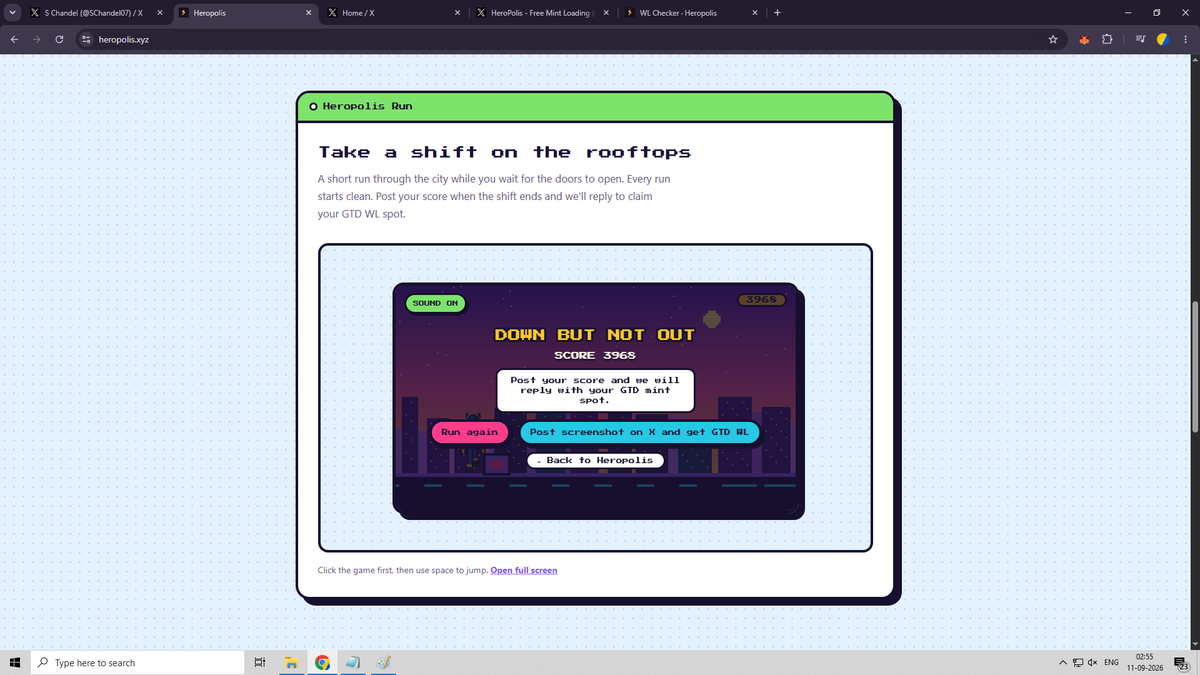Click the Take a shift on the rooftops heading
This screenshot has width=1200, height=675.
504,152
